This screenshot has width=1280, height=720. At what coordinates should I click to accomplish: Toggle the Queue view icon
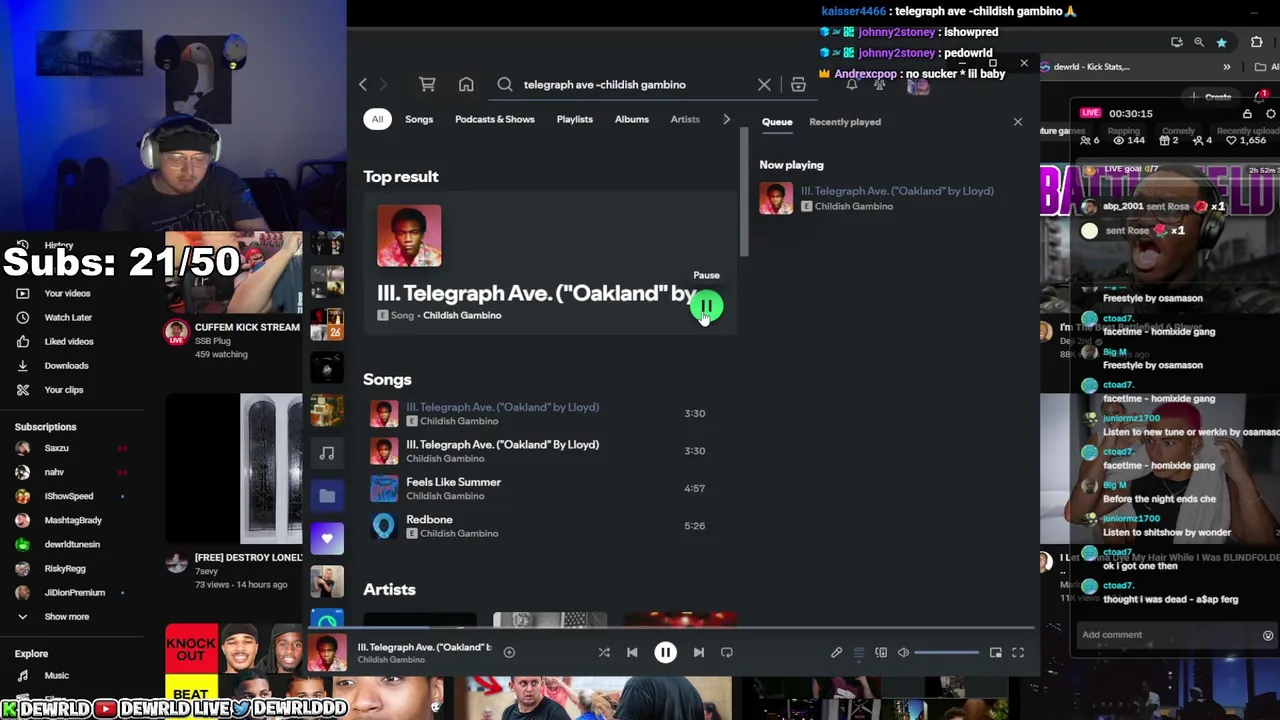click(x=858, y=652)
